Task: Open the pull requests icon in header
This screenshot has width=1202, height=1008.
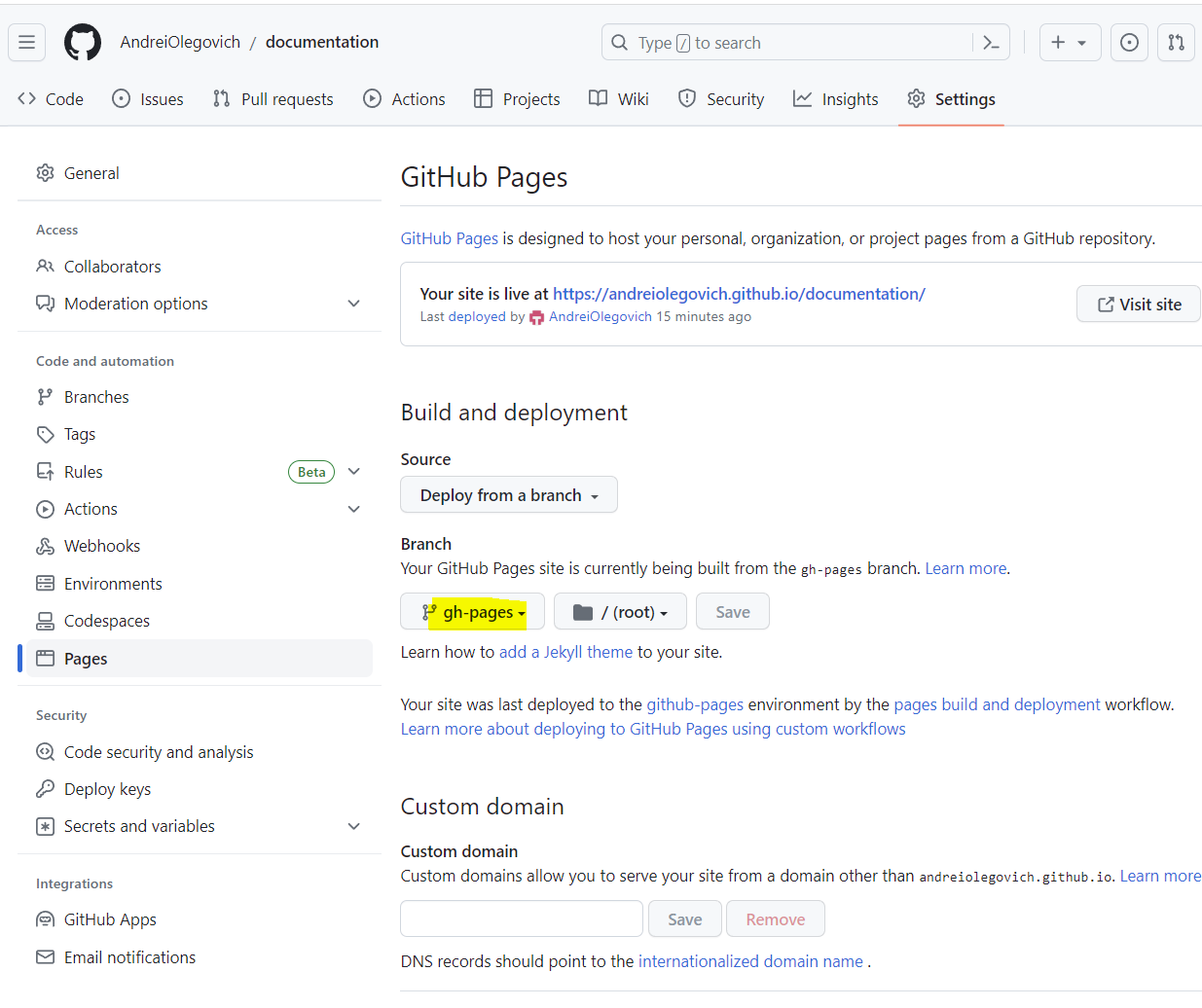Action: 1176,42
